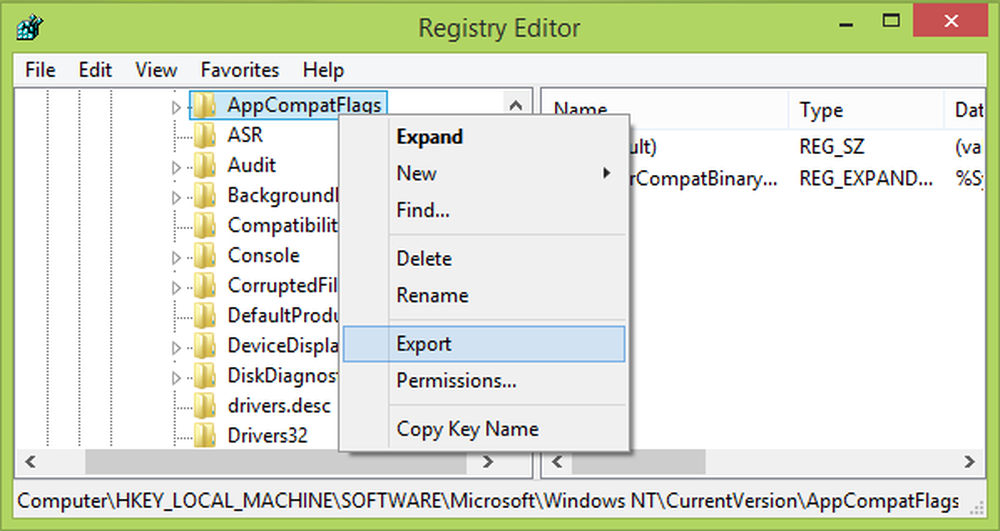Click the ASR folder icon
Screen dimensions: 1000x531
pyautogui.click(x=204, y=135)
